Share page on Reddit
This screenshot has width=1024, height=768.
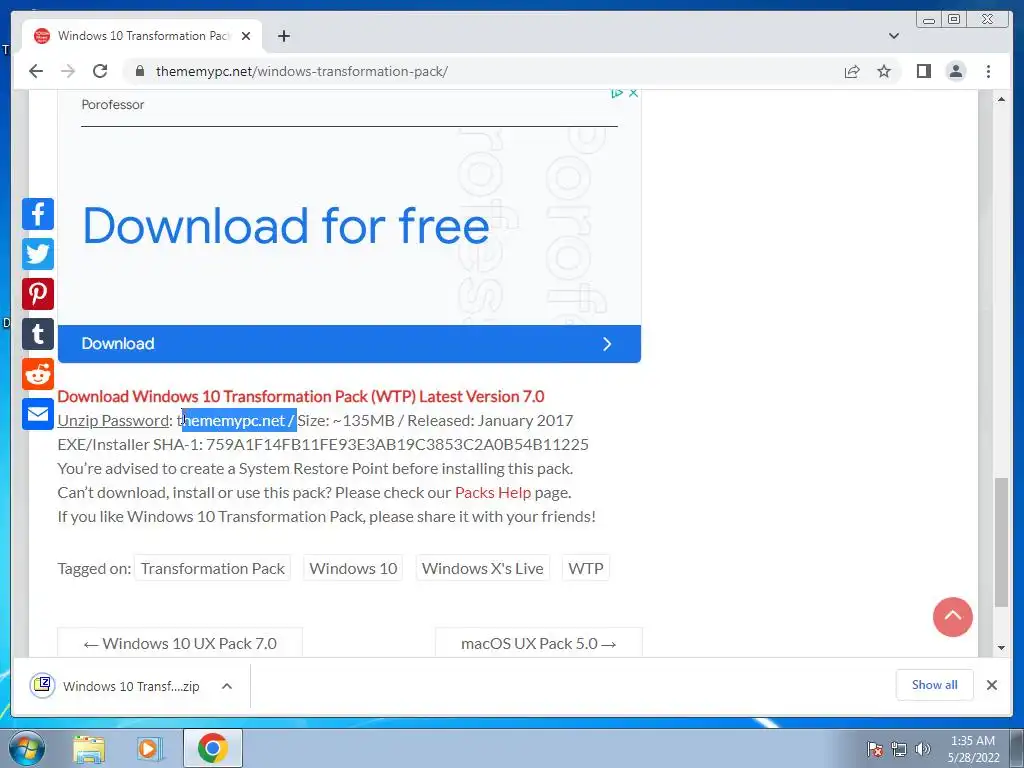(38, 374)
